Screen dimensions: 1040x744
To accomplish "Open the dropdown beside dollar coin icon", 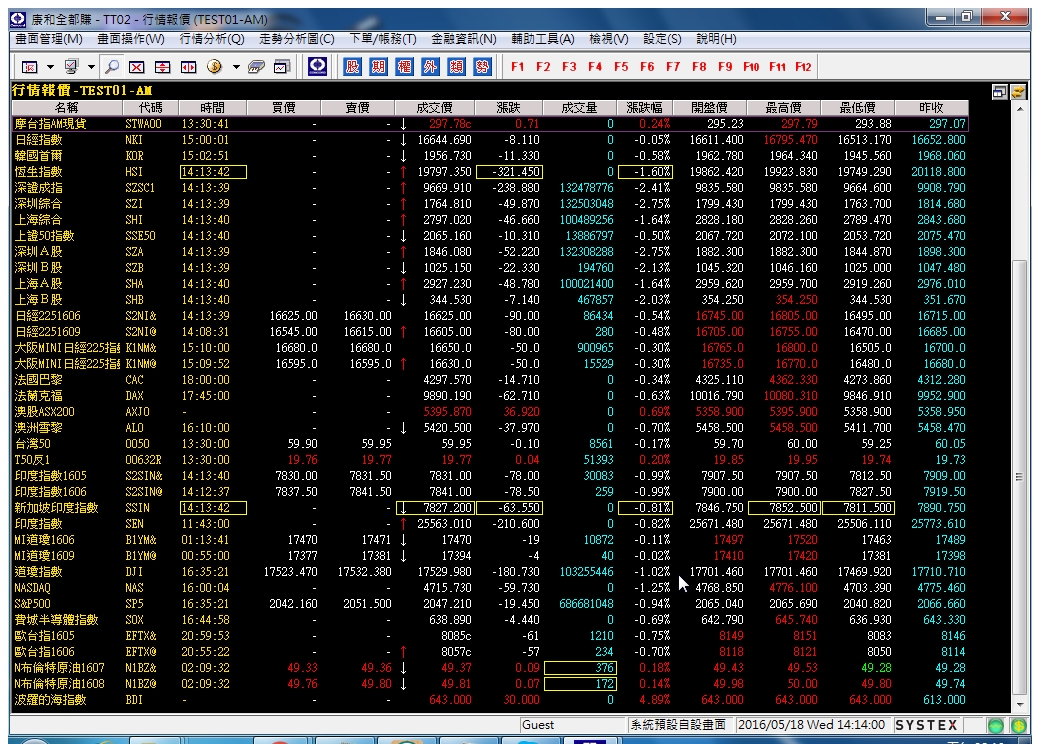I will pyautogui.click(x=235, y=67).
